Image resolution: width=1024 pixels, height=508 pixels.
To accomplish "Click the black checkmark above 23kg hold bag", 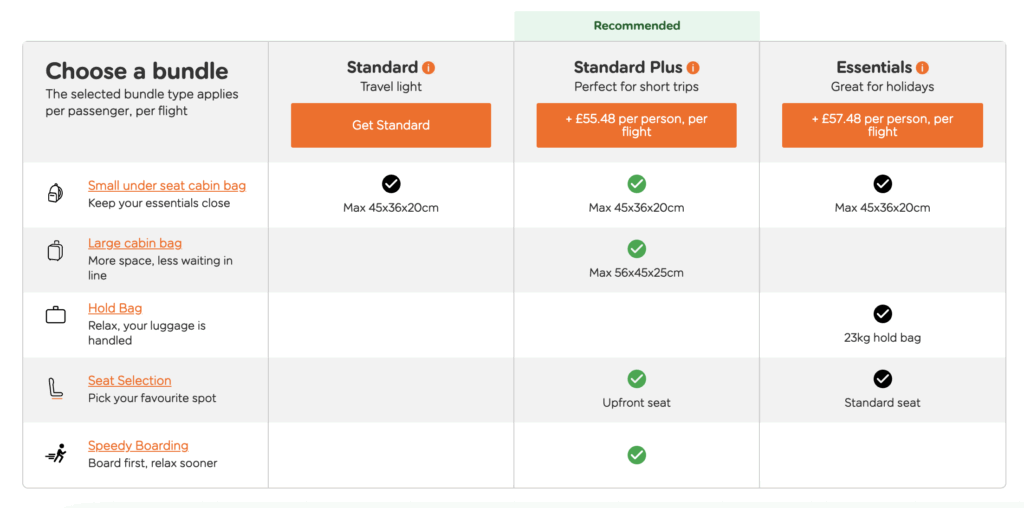I will pyautogui.click(x=882, y=314).
